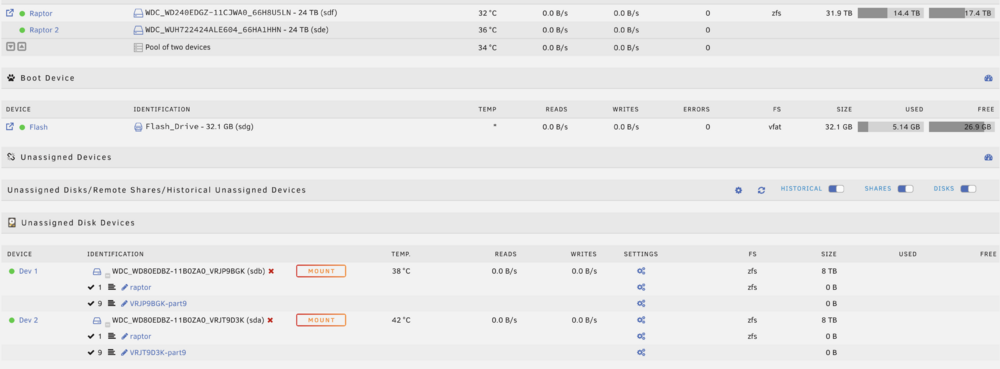Move the pool down with the arrow button

coord(10,47)
